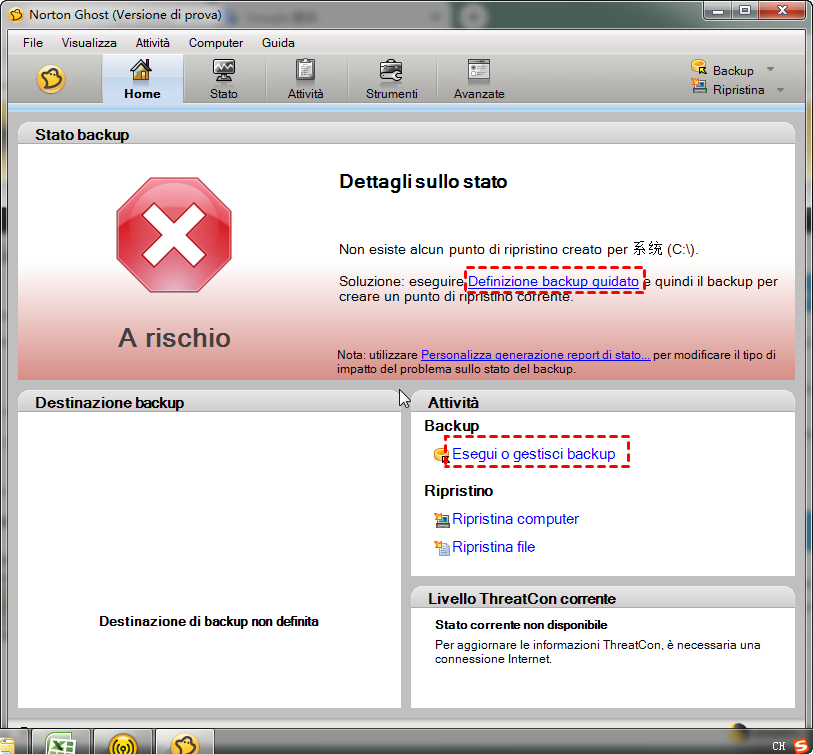Click 'Destinazione di backup non definita' text
This screenshot has width=813, height=754.
point(208,621)
